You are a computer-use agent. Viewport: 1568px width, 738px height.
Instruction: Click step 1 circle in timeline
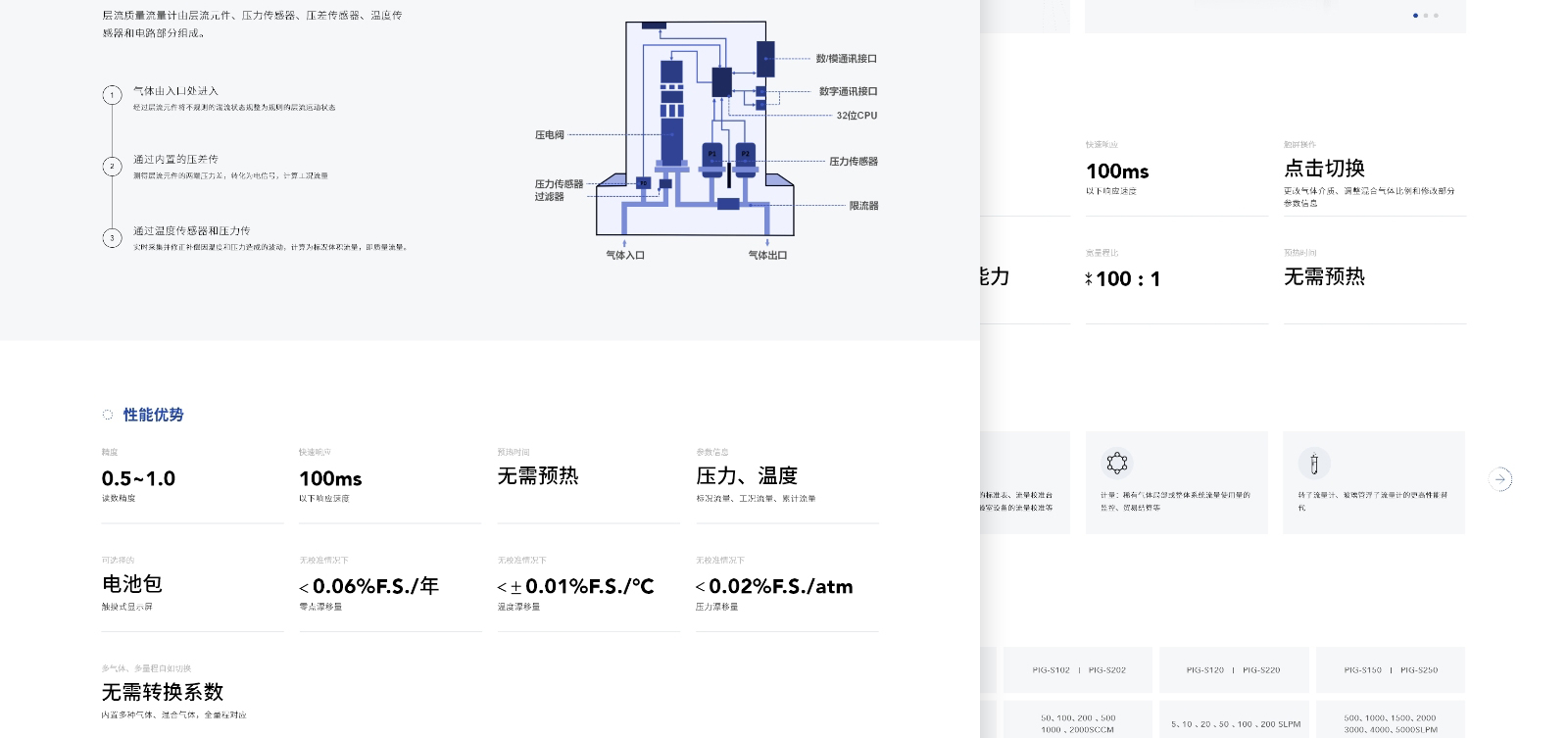[112, 95]
